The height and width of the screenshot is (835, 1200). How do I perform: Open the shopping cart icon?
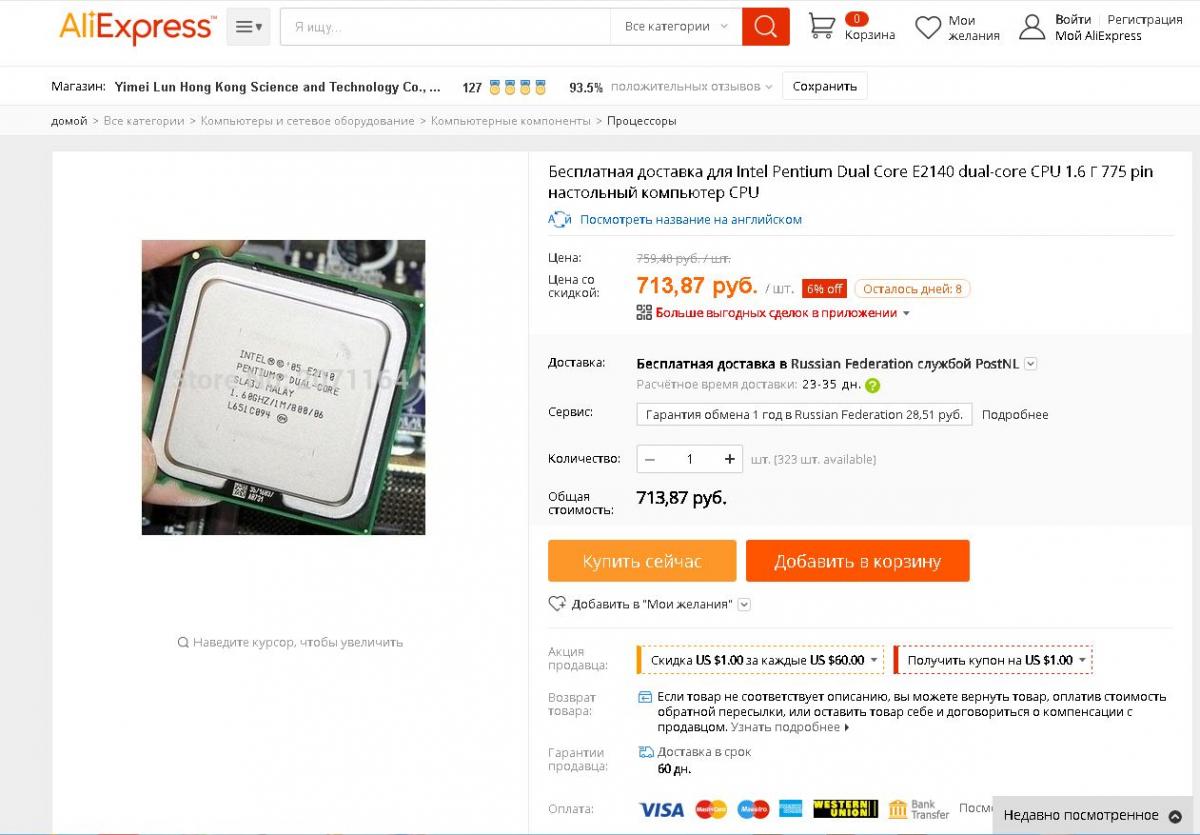pos(821,26)
